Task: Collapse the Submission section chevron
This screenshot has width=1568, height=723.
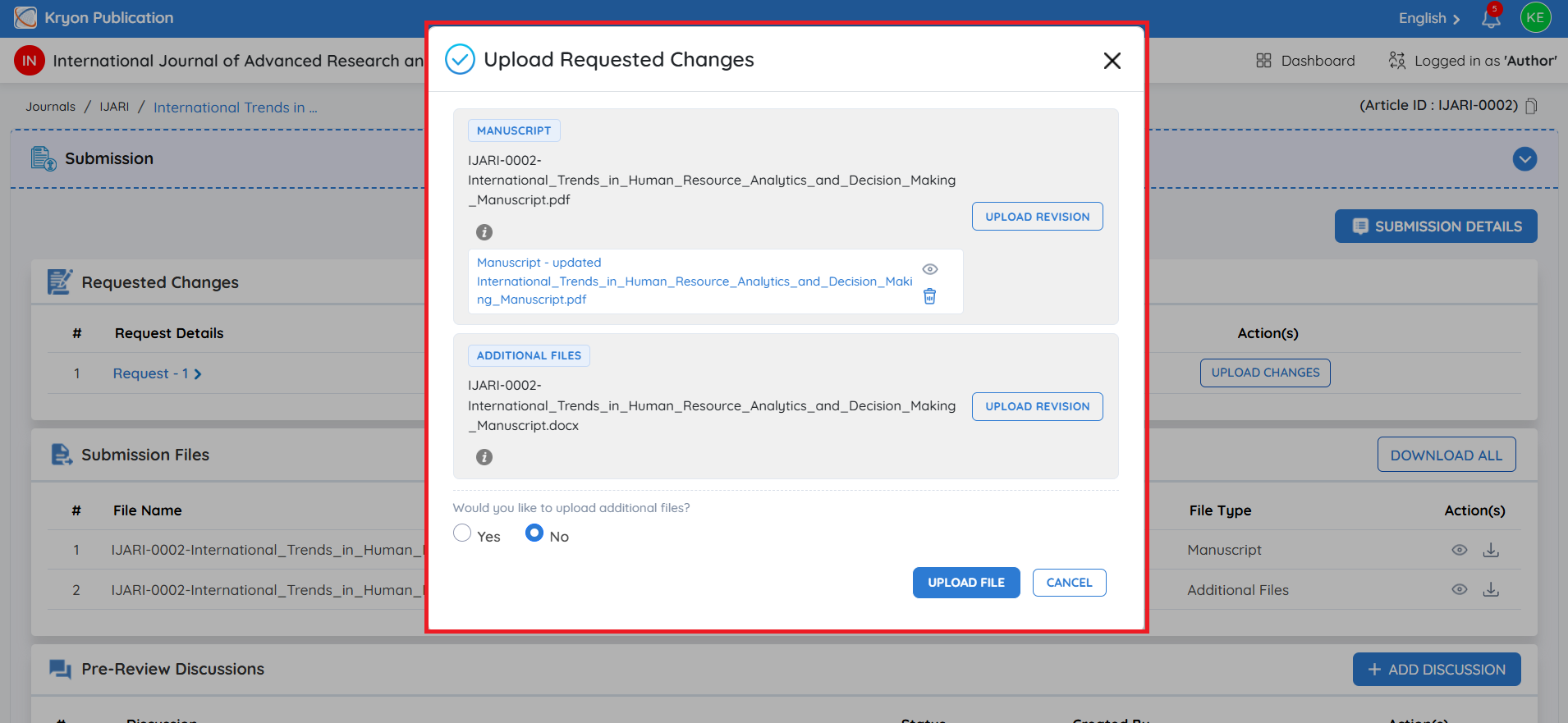Action: (x=1525, y=159)
